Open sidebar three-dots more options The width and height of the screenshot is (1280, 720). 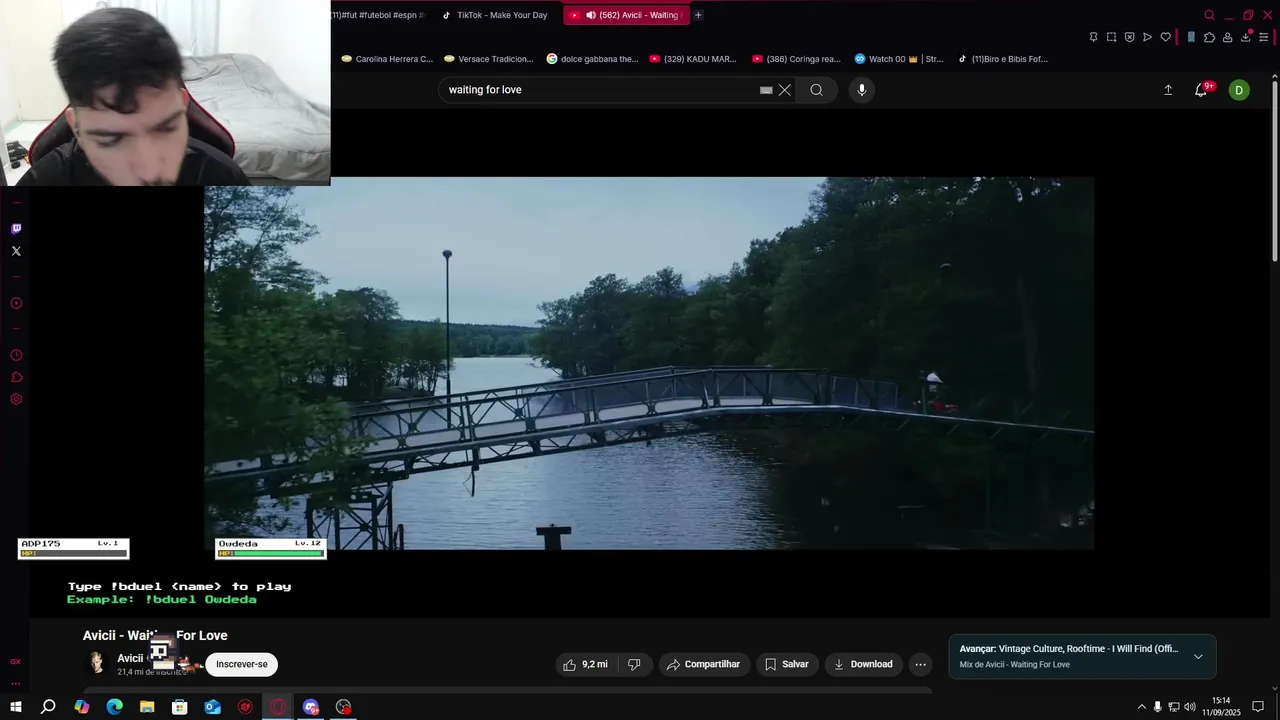tap(15, 684)
